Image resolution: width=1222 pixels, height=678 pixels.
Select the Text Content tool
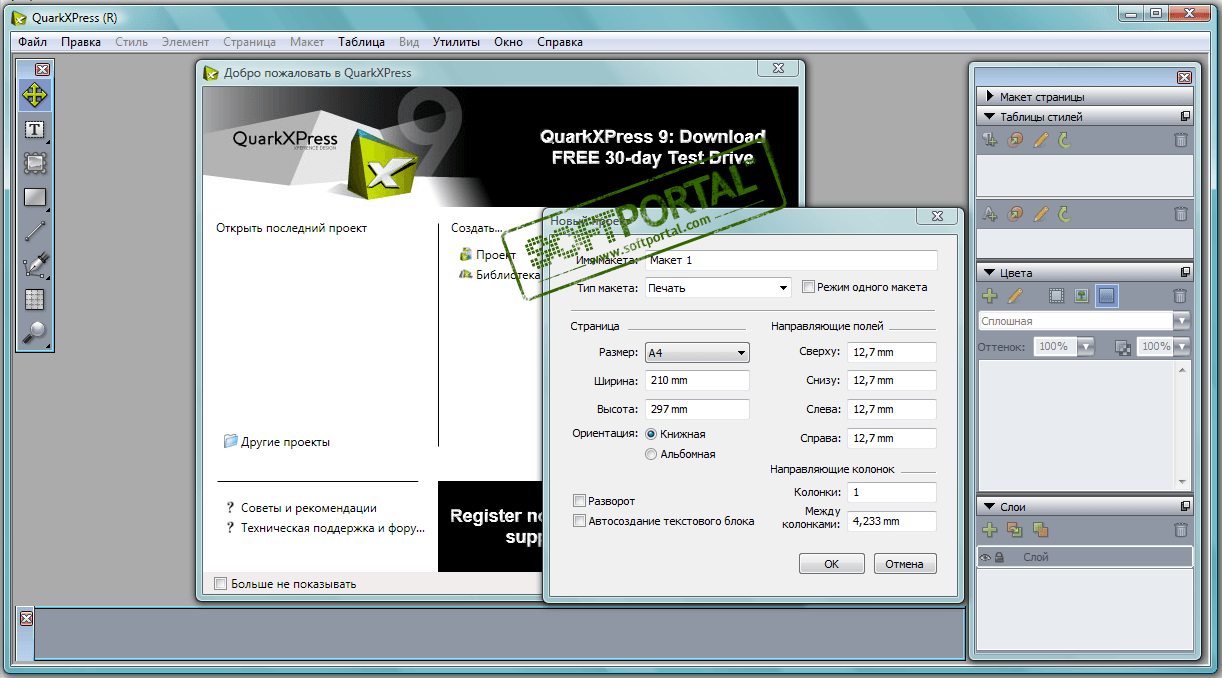(35, 129)
